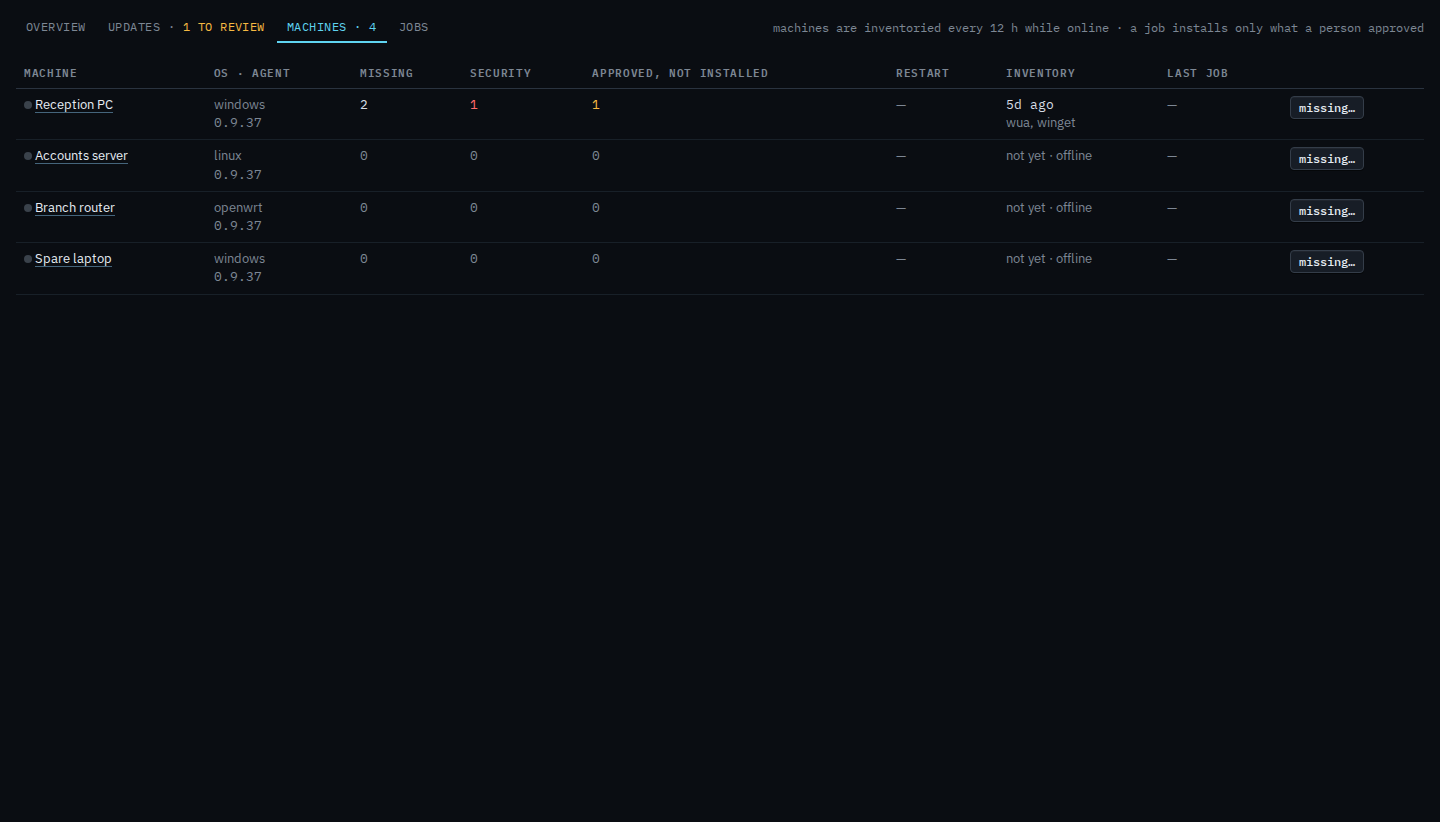Click the missing… button for Reception PC

tap(1327, 108)
